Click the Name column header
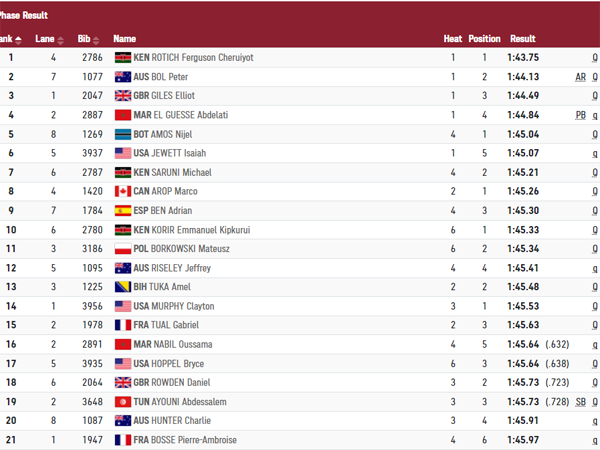 [125, 39]
